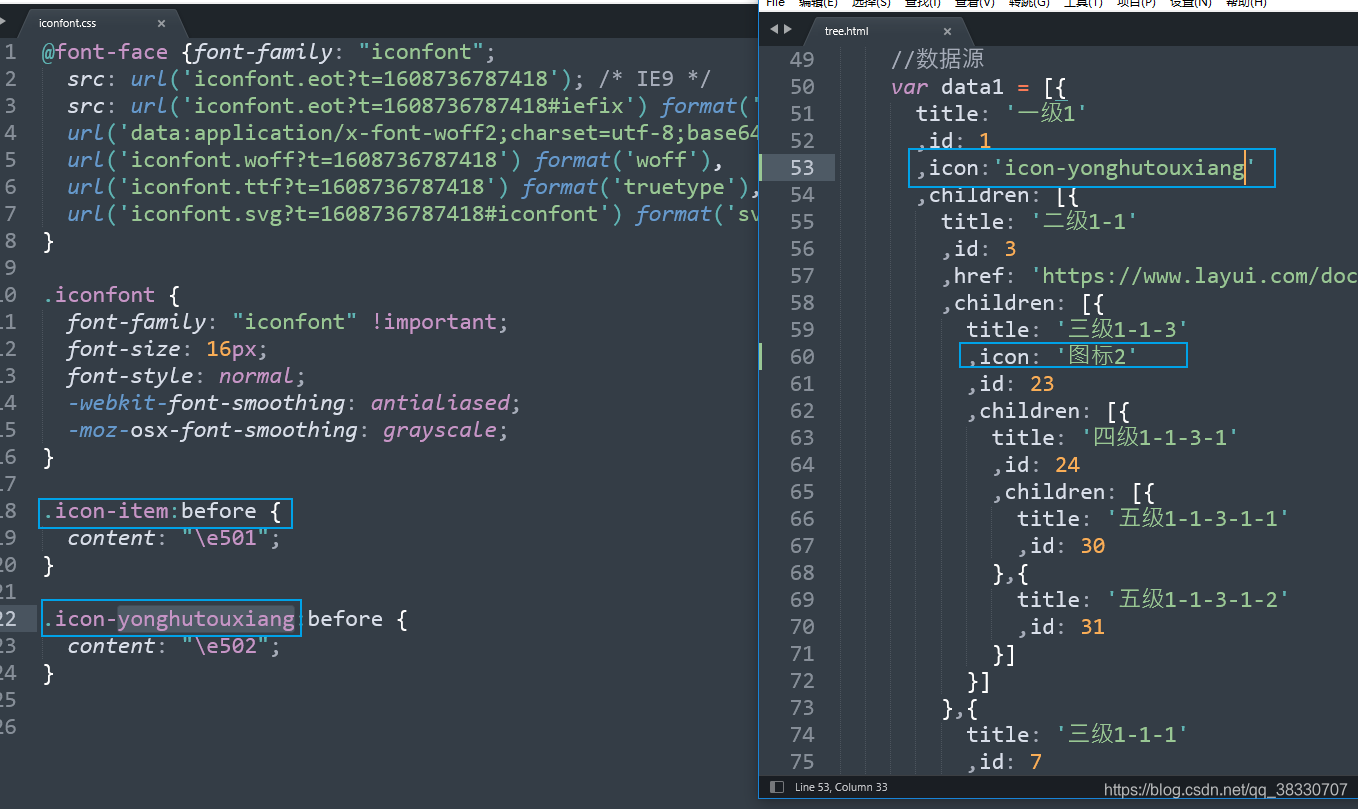Click the title '三级1-1-3' line
This screenshot has width=1358, height=809.
tap(1077, 330)
